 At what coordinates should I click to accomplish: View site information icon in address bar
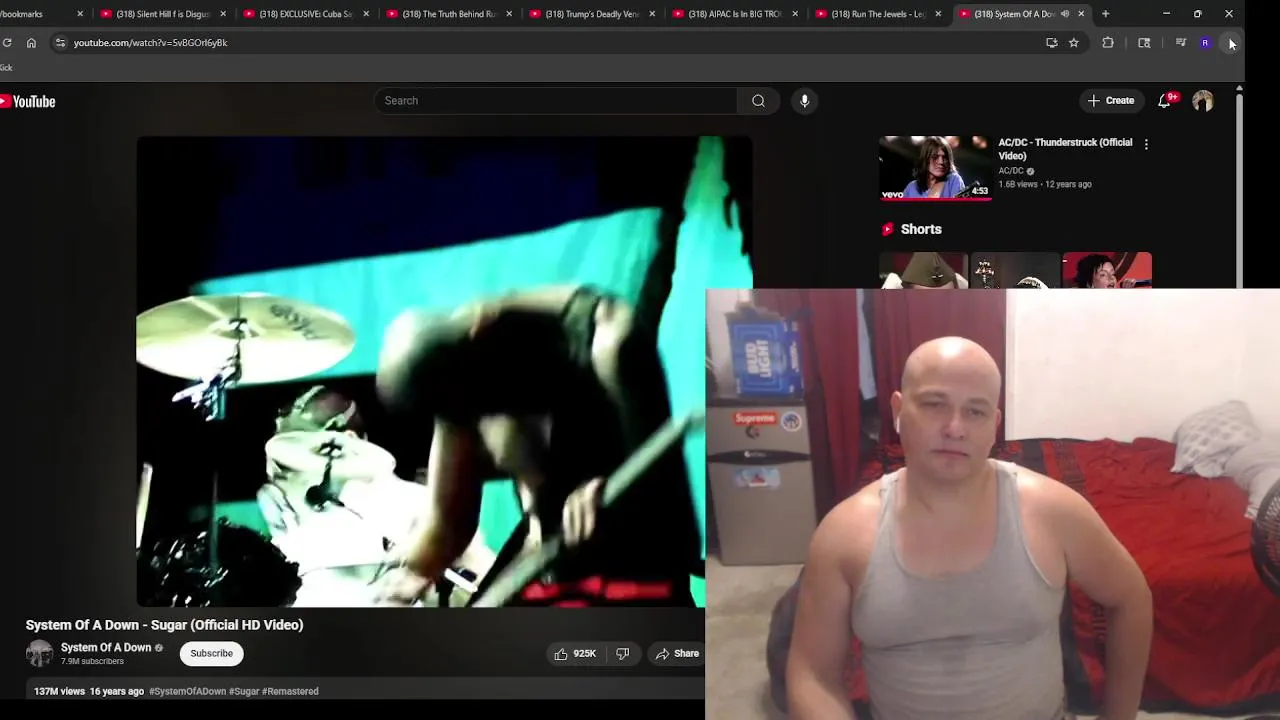[60, 43]
